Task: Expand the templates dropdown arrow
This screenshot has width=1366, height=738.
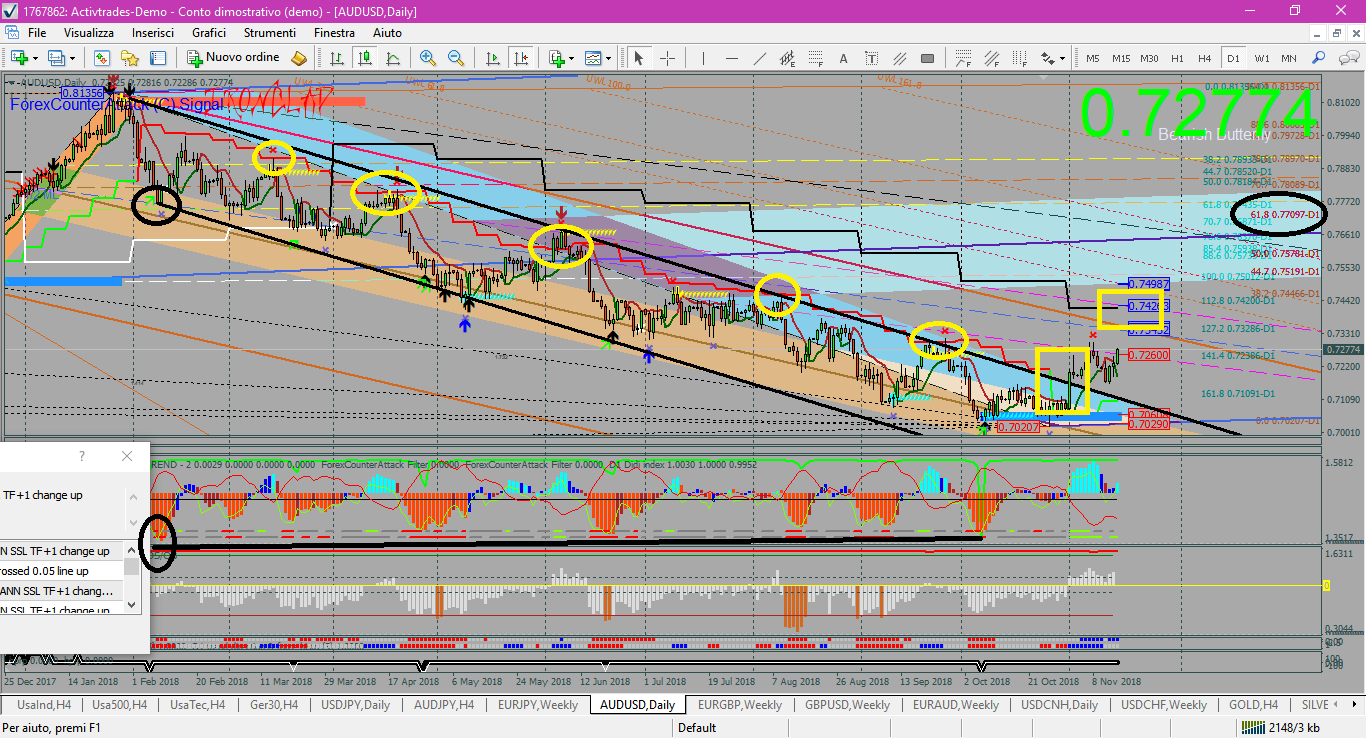Action: click(x=608, y=58)
